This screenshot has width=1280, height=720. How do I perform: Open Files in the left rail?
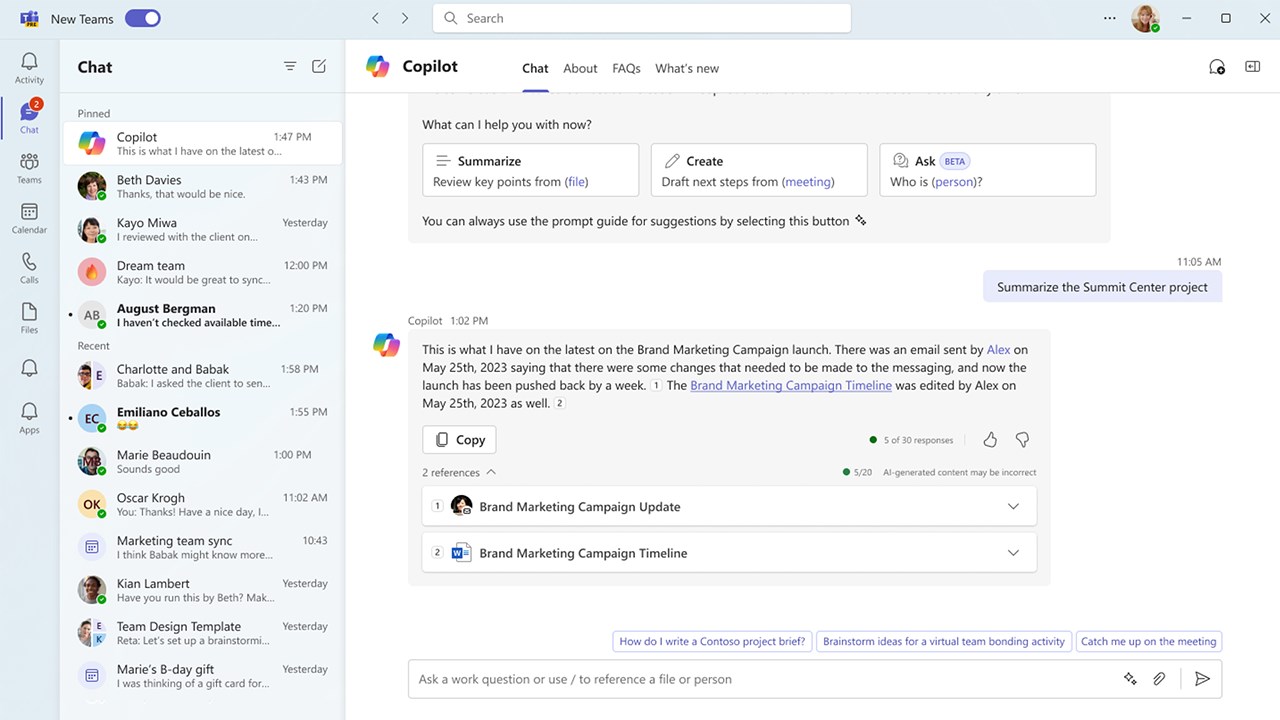pyautogui.click(x=29, y=318)
